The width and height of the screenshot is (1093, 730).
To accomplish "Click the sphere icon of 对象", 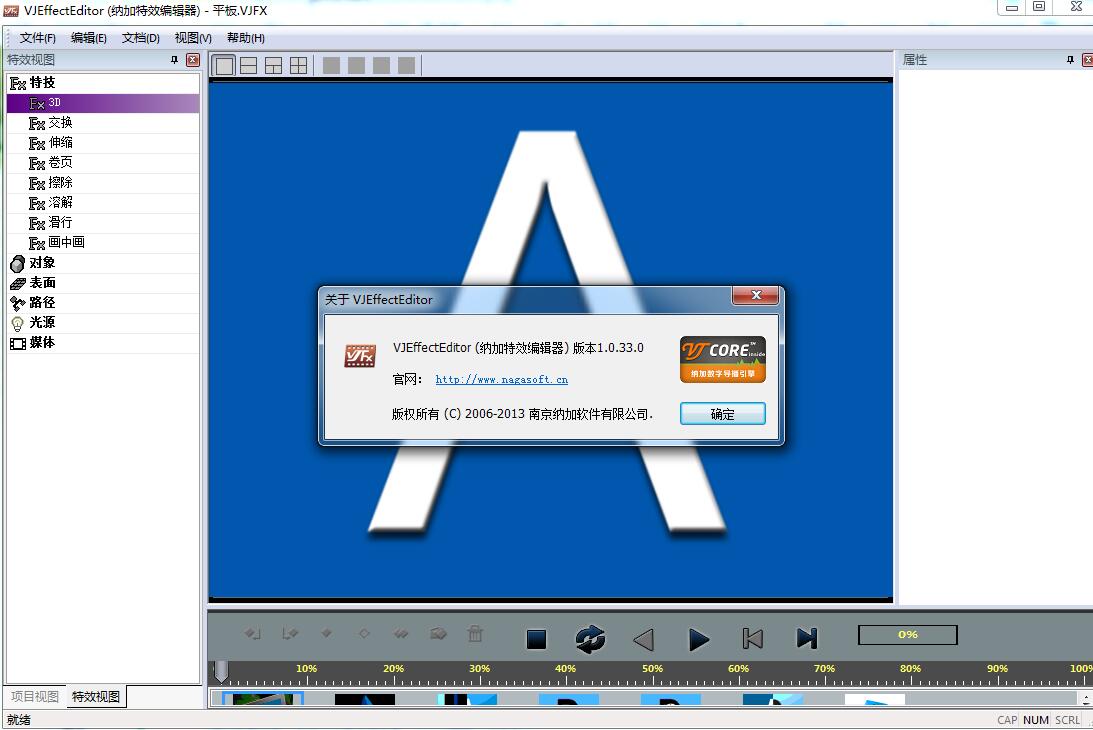I will click(x=17, y=264).
